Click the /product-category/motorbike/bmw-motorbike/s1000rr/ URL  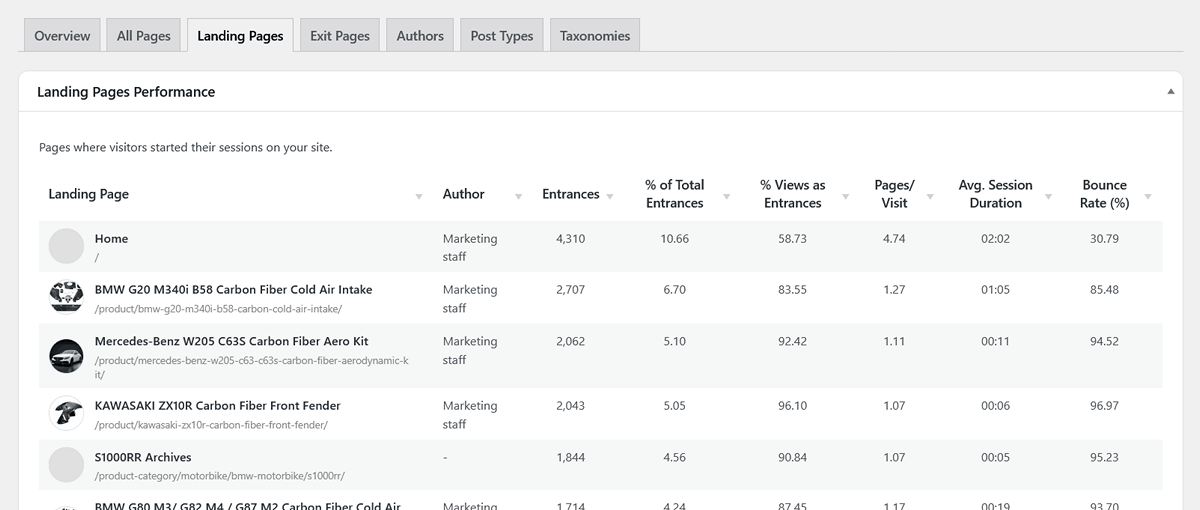[x=220, y=476]
